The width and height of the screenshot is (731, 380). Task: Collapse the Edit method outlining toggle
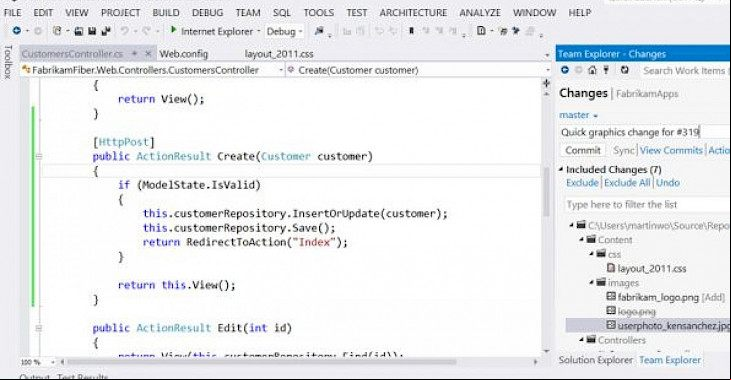click(x=39, y=328)
